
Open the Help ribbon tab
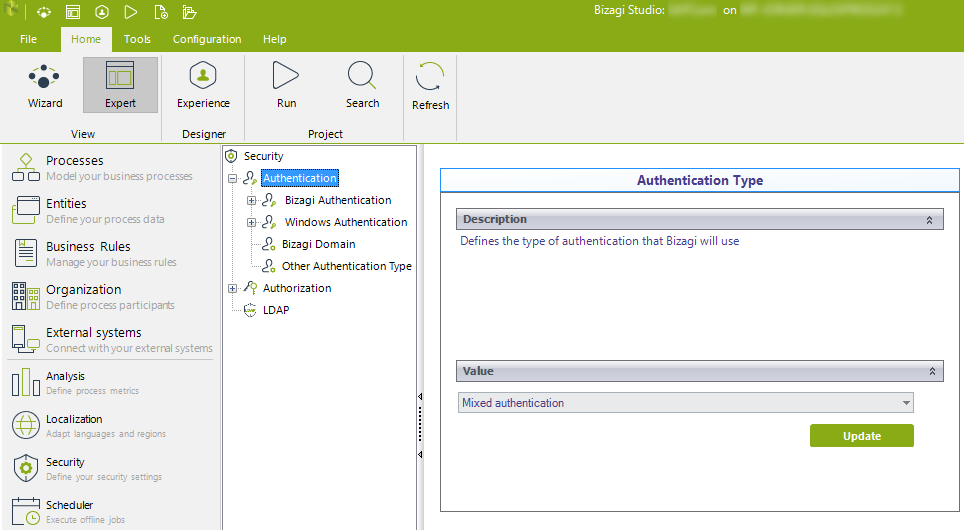coord(275,39)
